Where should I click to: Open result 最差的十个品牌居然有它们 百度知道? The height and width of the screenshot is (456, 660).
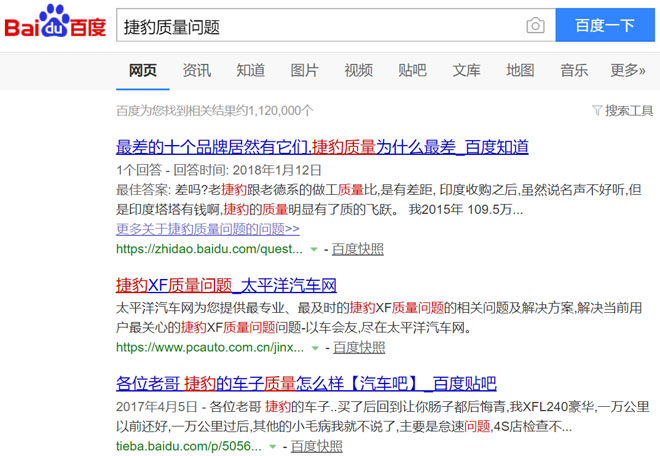(x=322, y=147)
